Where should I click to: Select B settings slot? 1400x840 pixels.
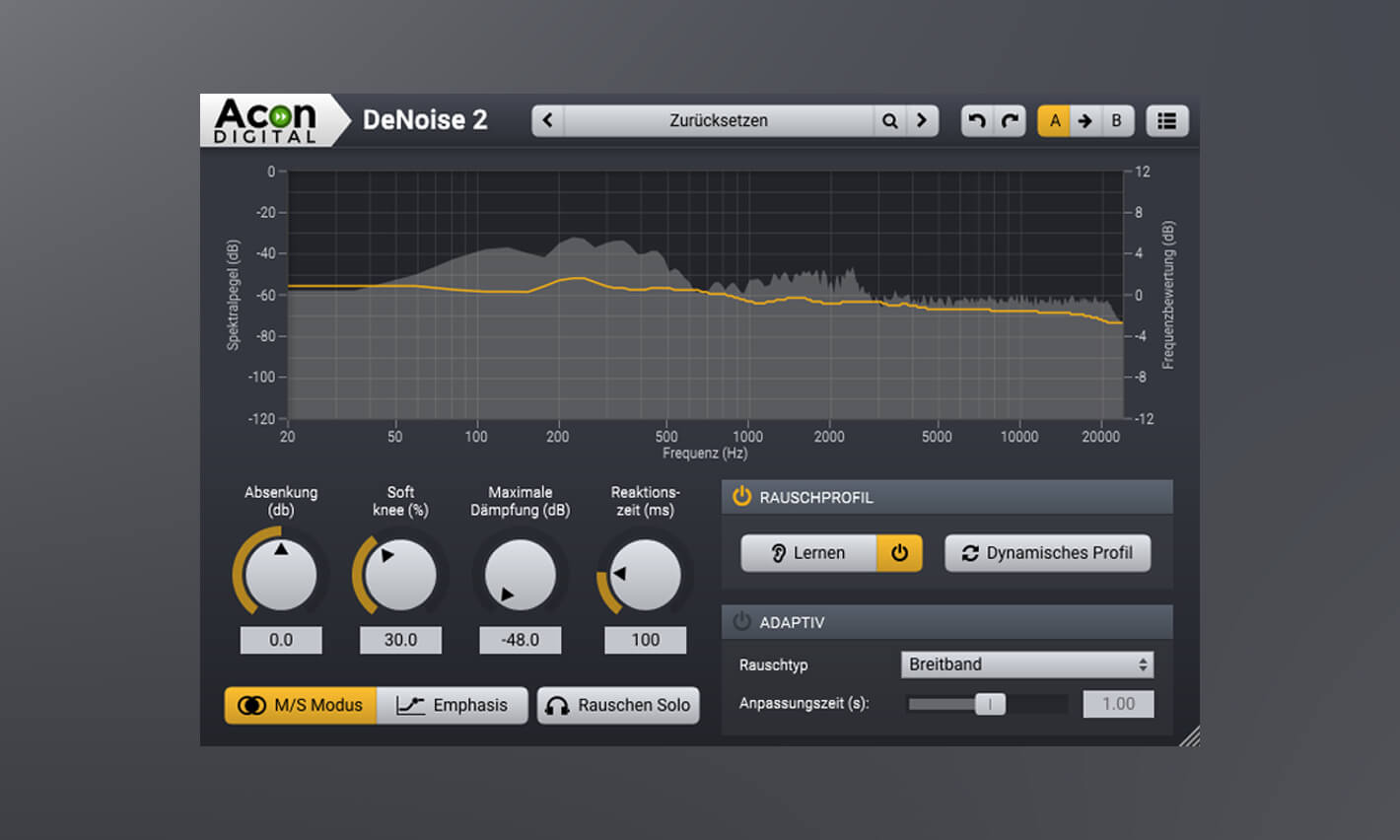coord(1116,120)
